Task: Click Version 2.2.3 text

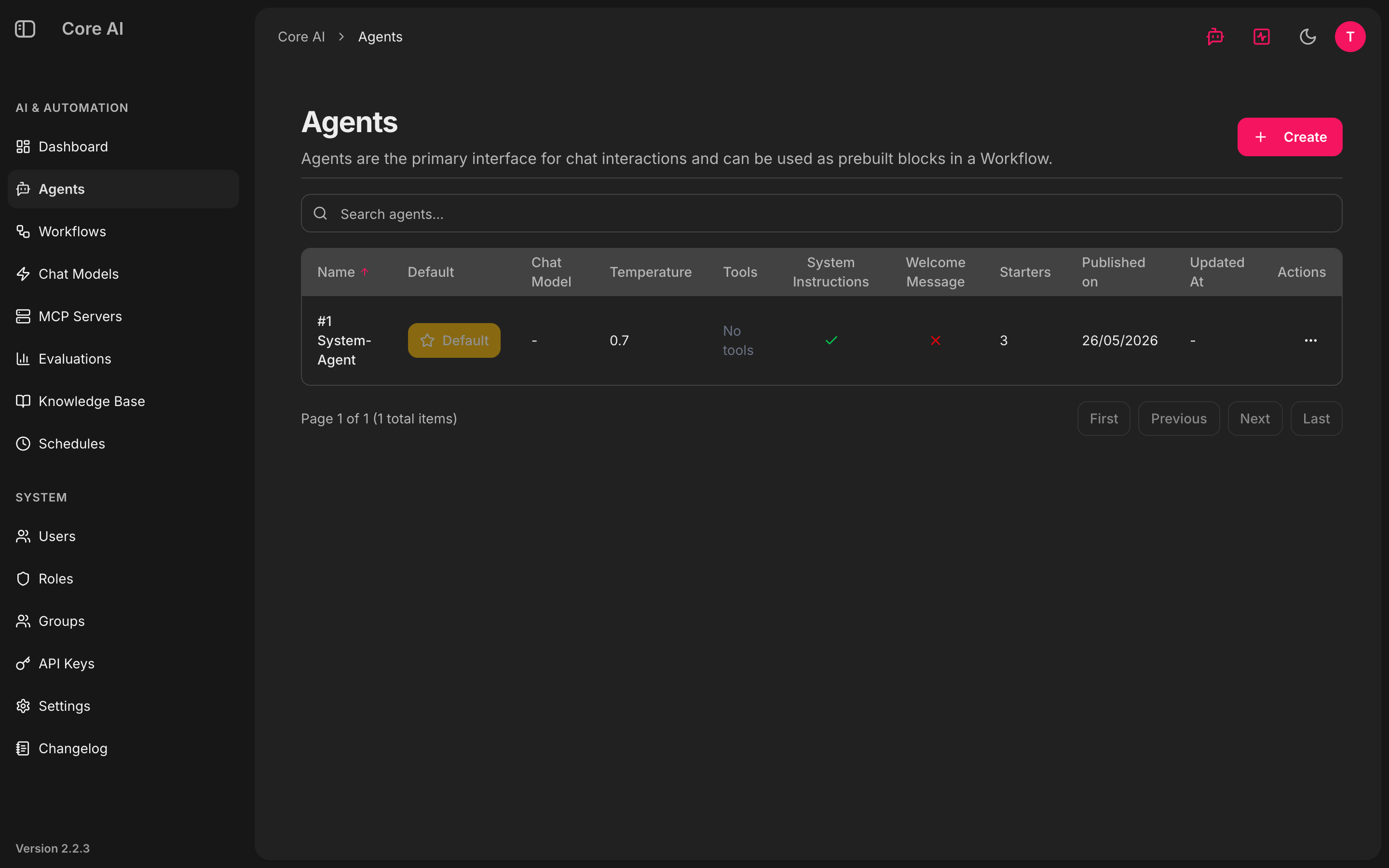Action: pos(53,849)
